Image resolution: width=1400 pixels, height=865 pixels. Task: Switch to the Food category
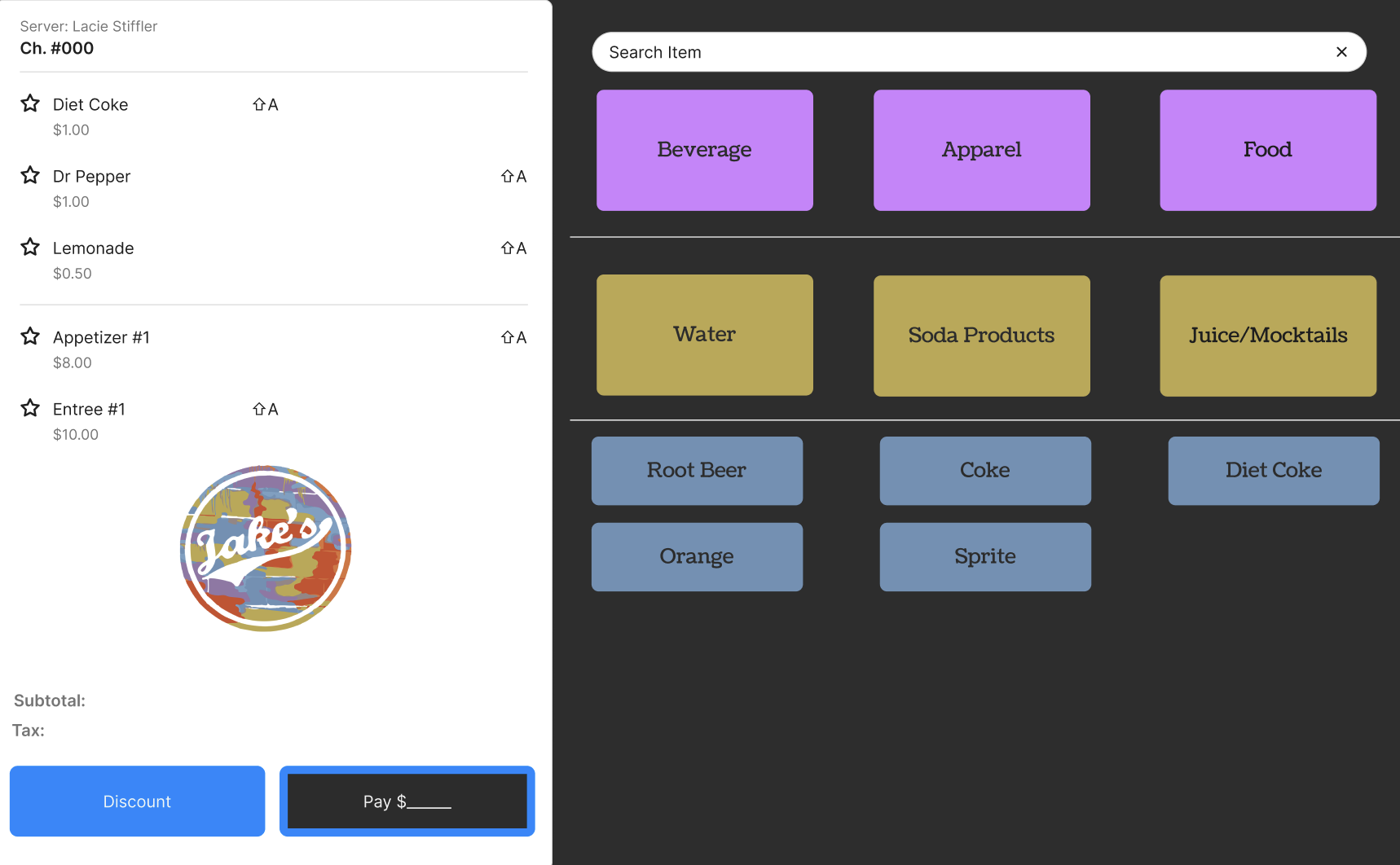[x=1267, y=150]
